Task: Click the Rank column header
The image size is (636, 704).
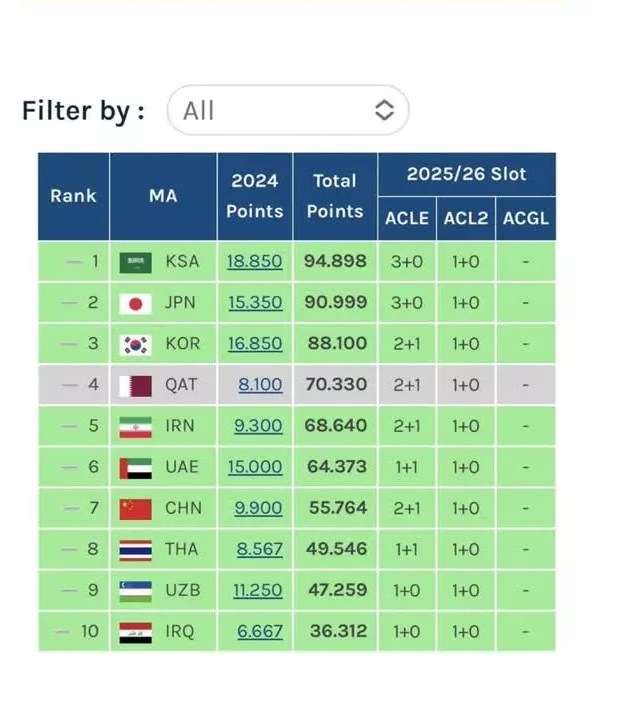Action: click(73, 196)
